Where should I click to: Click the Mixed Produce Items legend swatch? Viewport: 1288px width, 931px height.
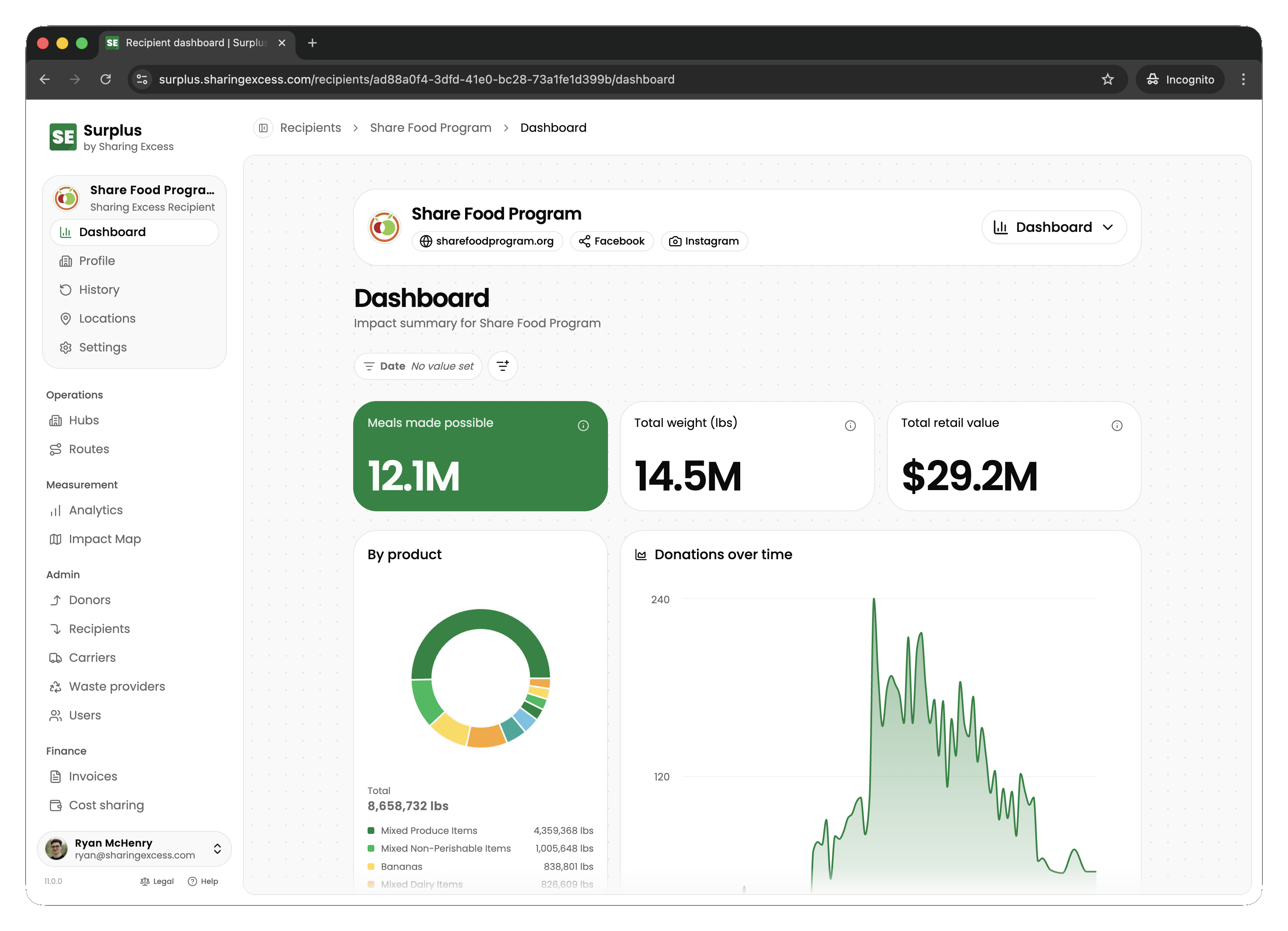point(371,831)
